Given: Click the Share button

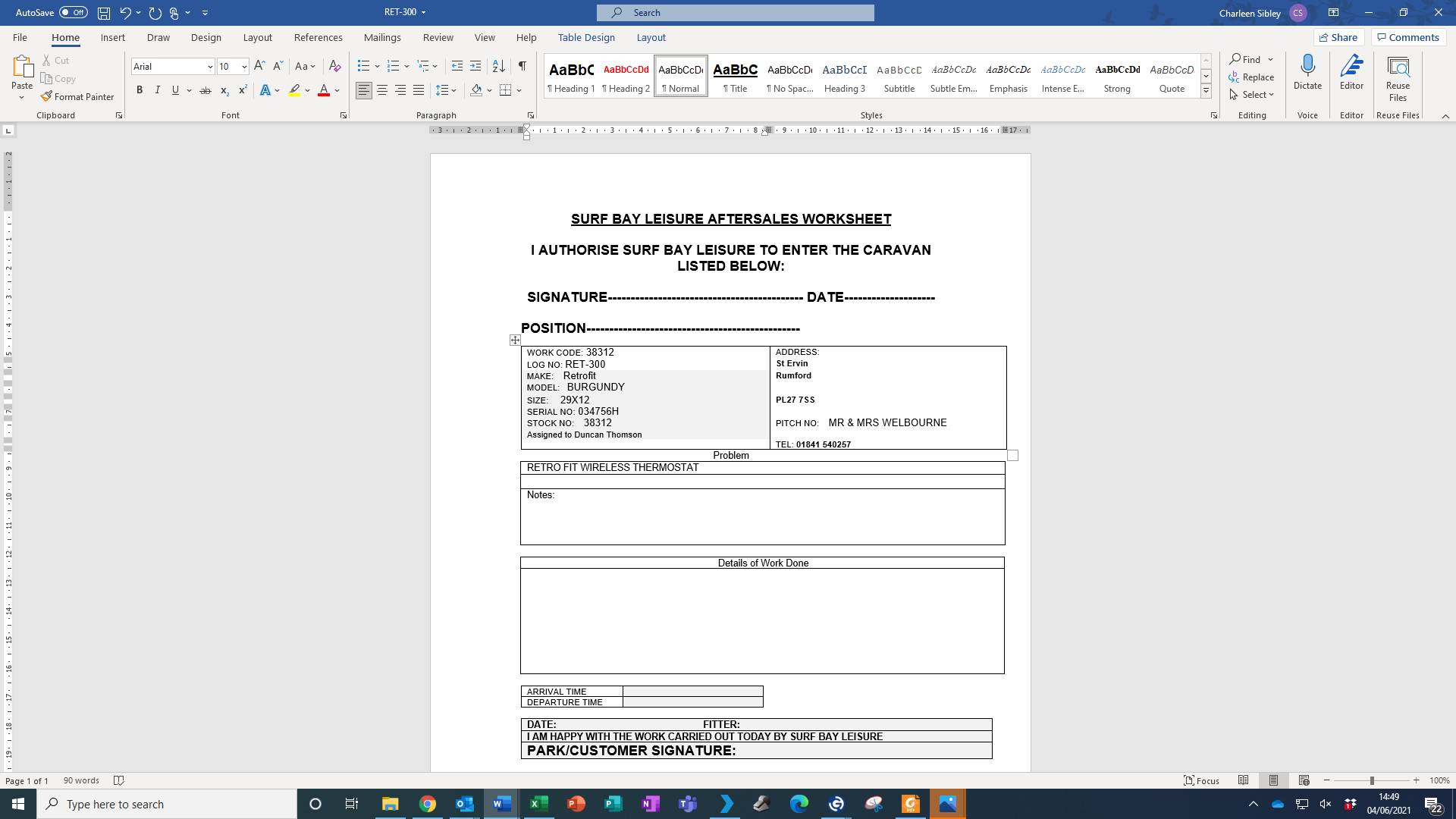Looking at the screenshot, I should click(1338, 37).
